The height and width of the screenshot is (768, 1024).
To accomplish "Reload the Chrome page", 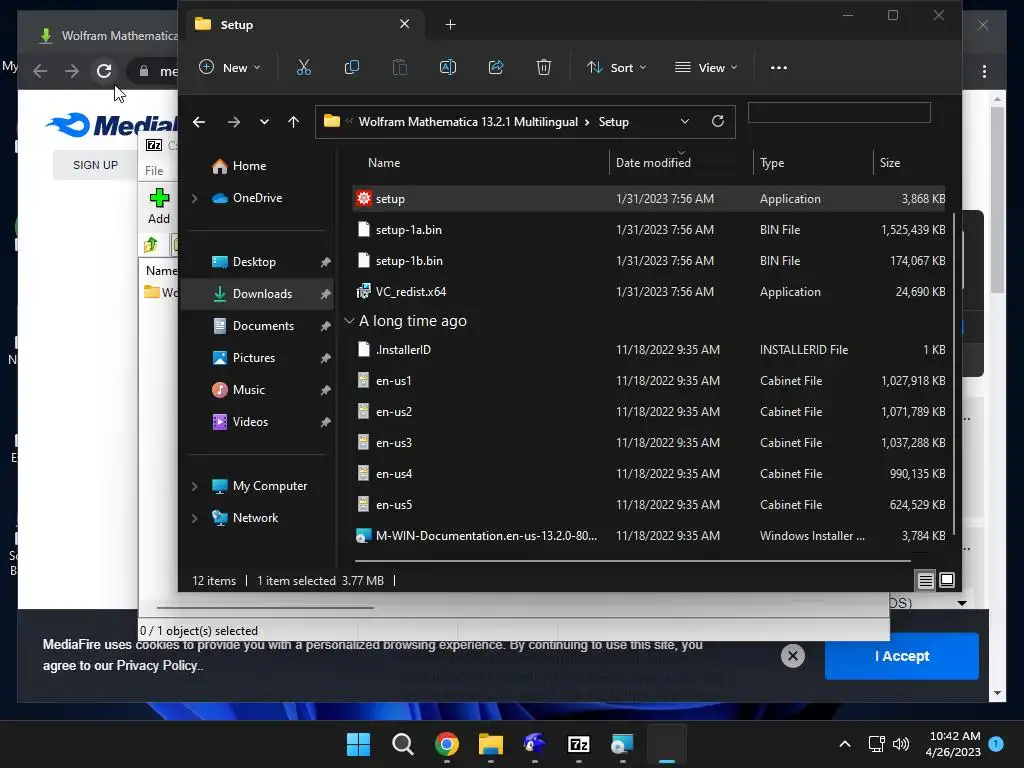I will (x=104, y=71).
